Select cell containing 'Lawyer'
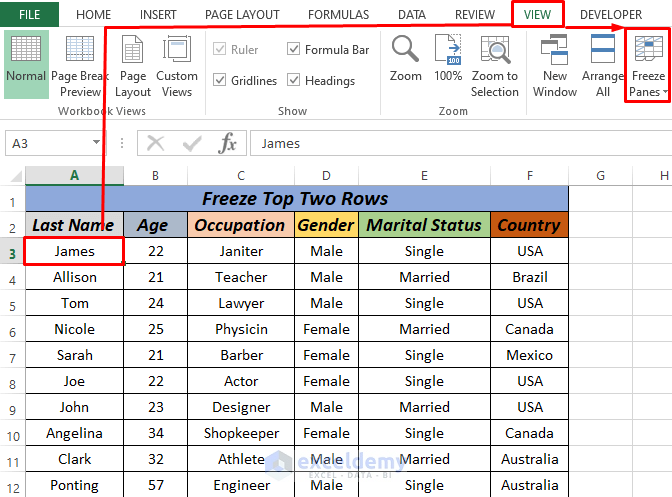 241,303
